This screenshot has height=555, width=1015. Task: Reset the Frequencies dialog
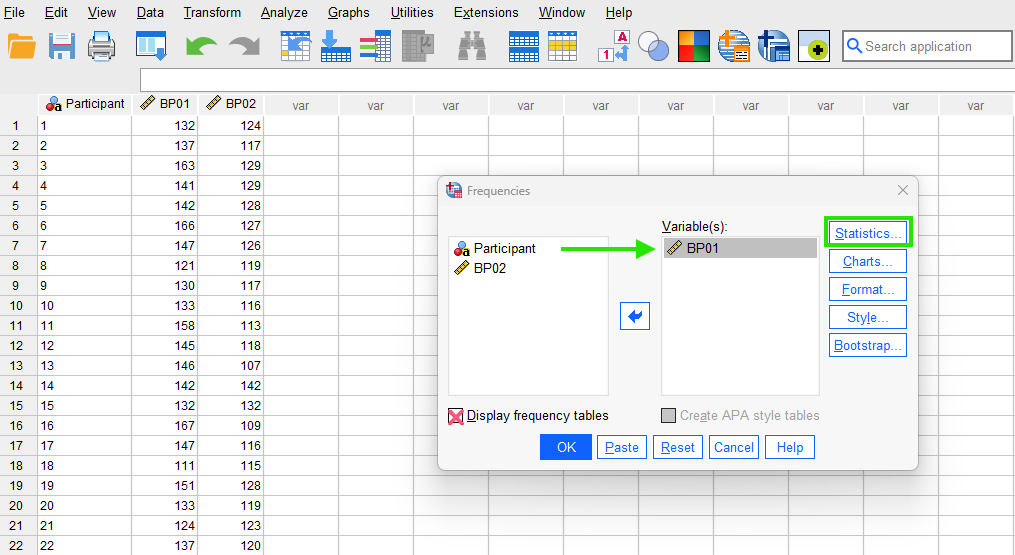pos(678,447)
